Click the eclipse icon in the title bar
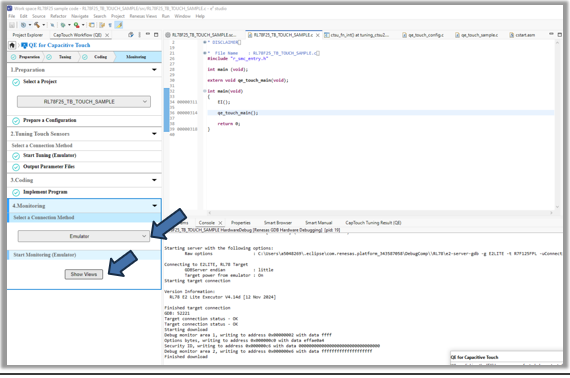 click(9, 8)
